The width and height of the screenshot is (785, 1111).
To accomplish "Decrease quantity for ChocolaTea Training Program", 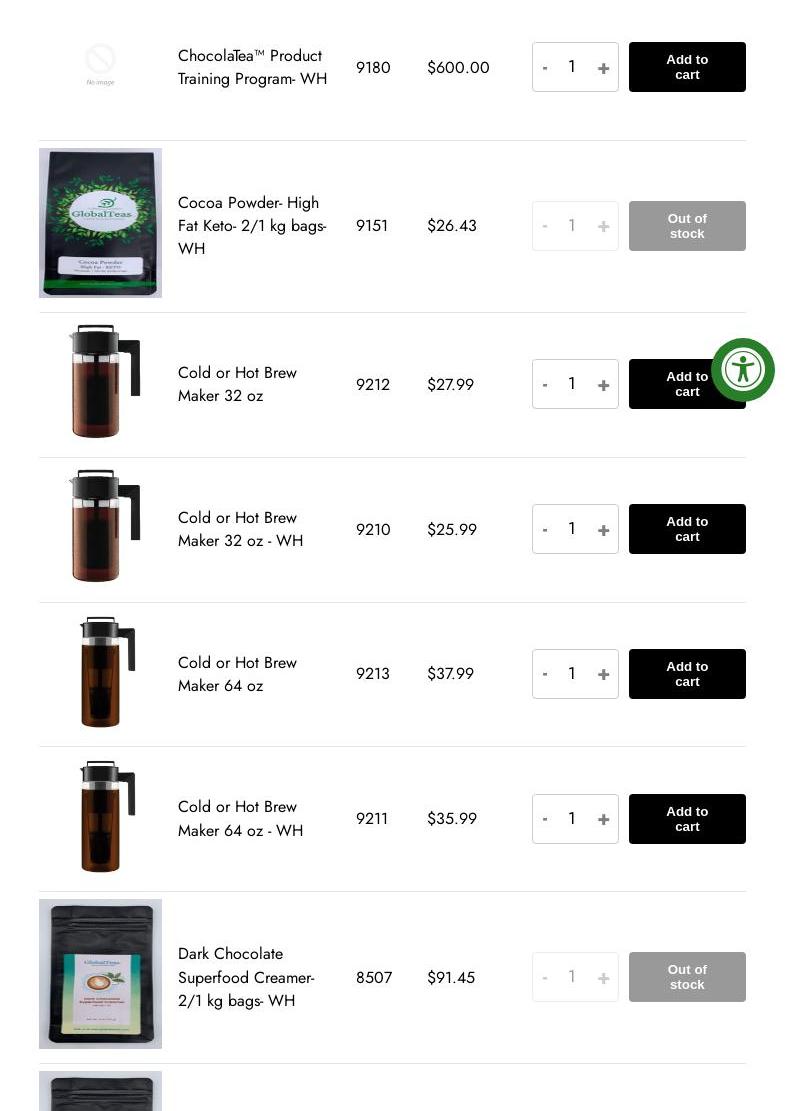I will [545, 68].
